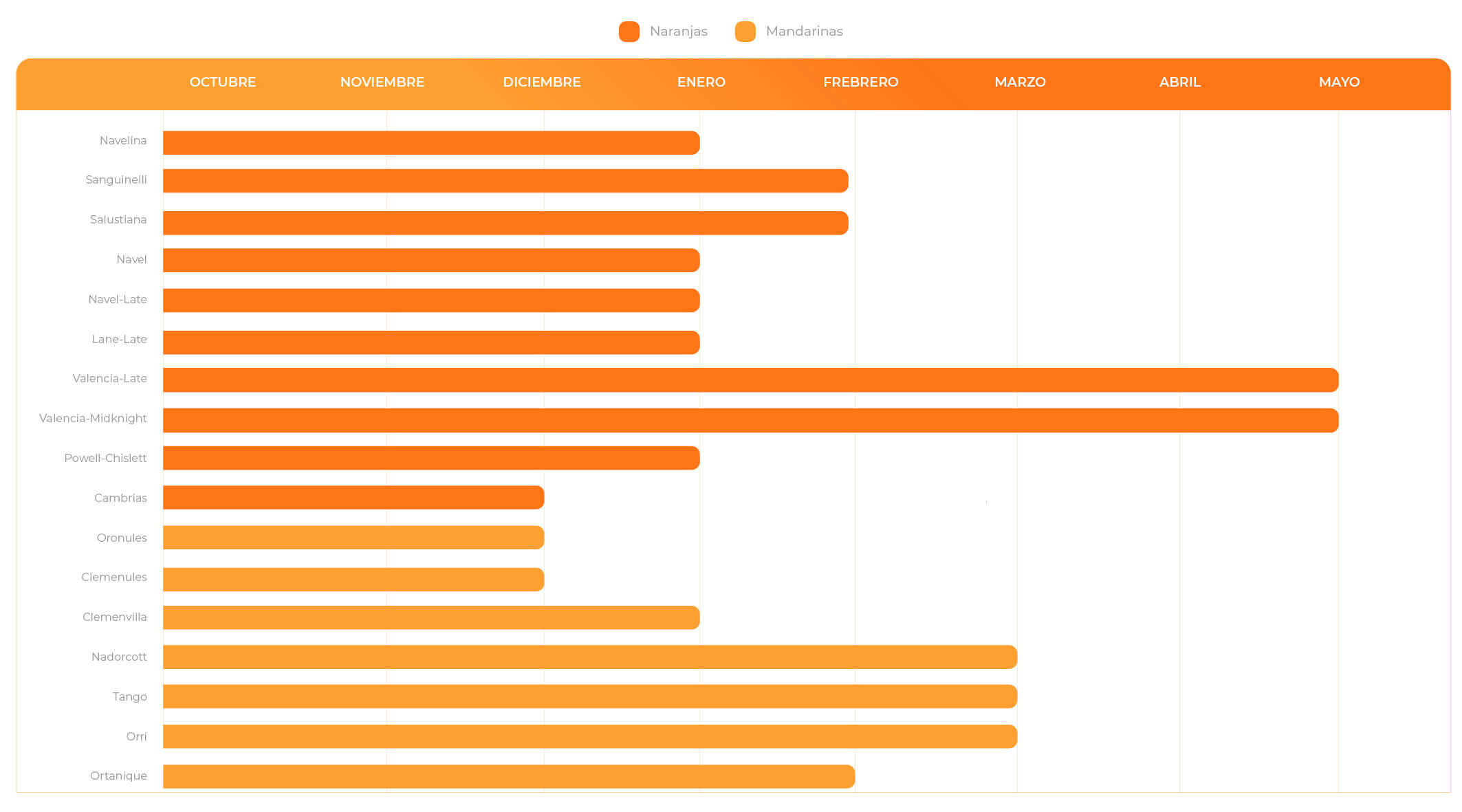
Task: Click the Nadorcott row label
Action: point(119,657)
